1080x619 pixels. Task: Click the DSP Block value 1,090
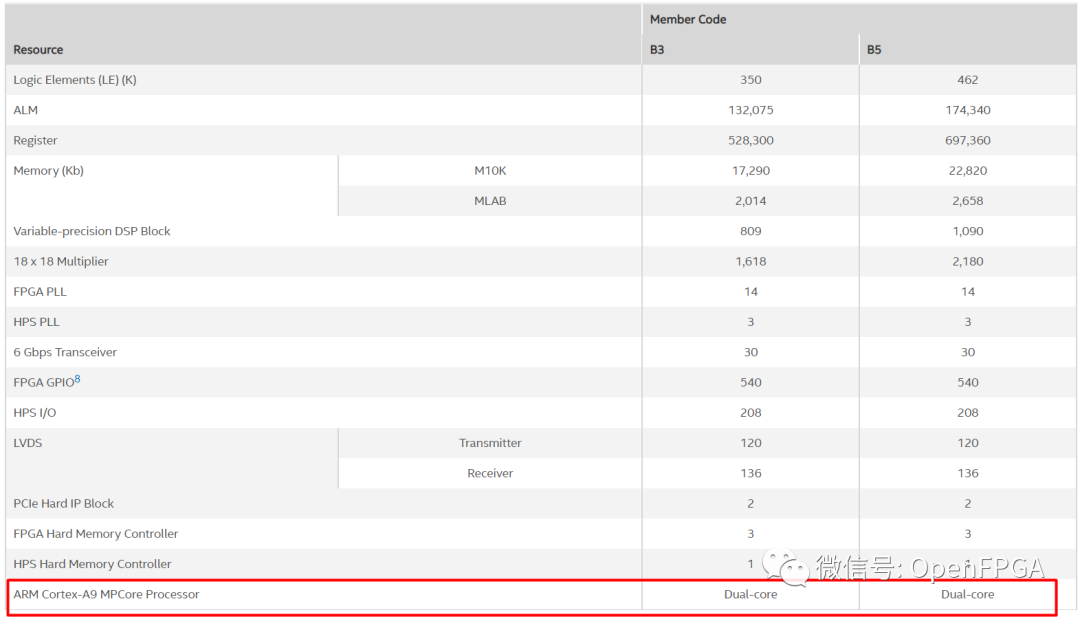(x=968, y=231)
